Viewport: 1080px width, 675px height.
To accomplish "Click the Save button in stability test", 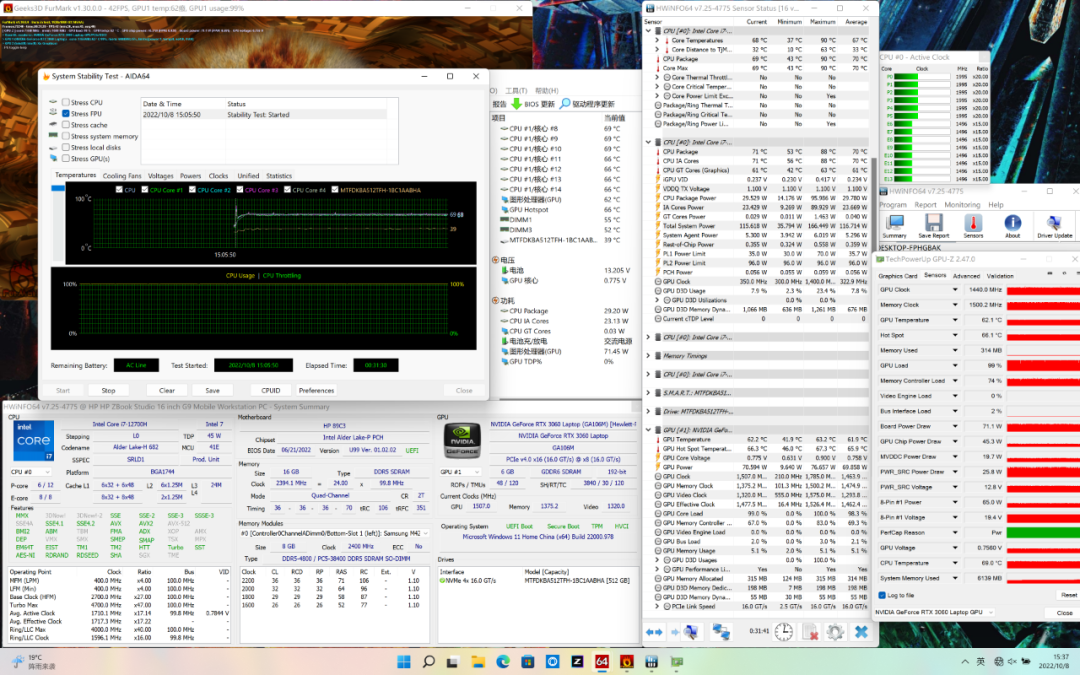I will tap(212, 391).
